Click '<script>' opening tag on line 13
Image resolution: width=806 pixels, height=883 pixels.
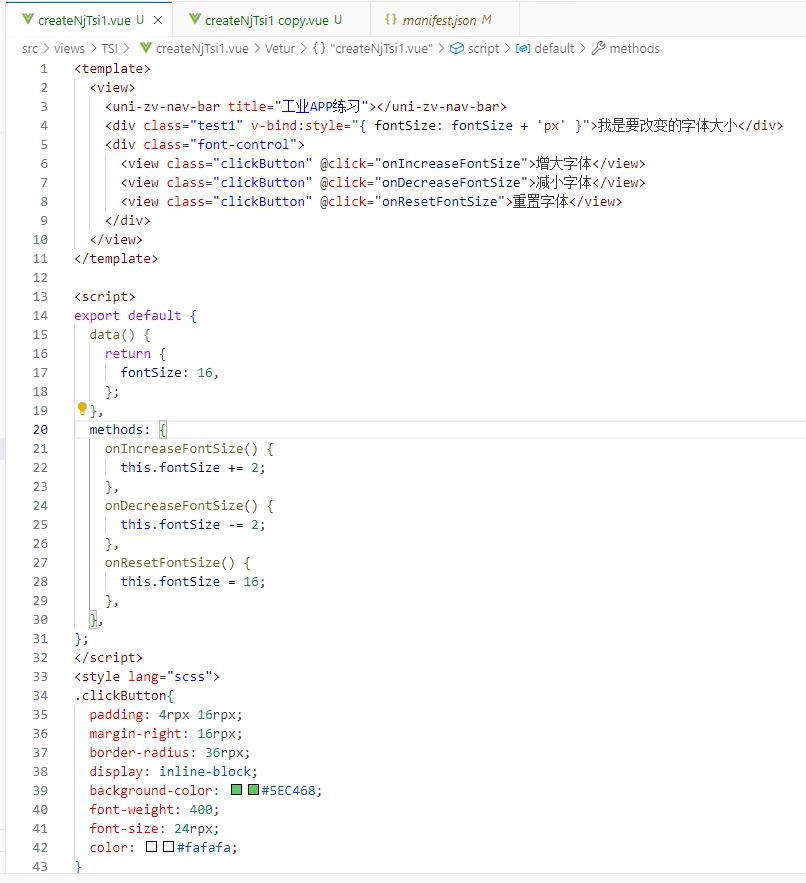coord(104,297)
